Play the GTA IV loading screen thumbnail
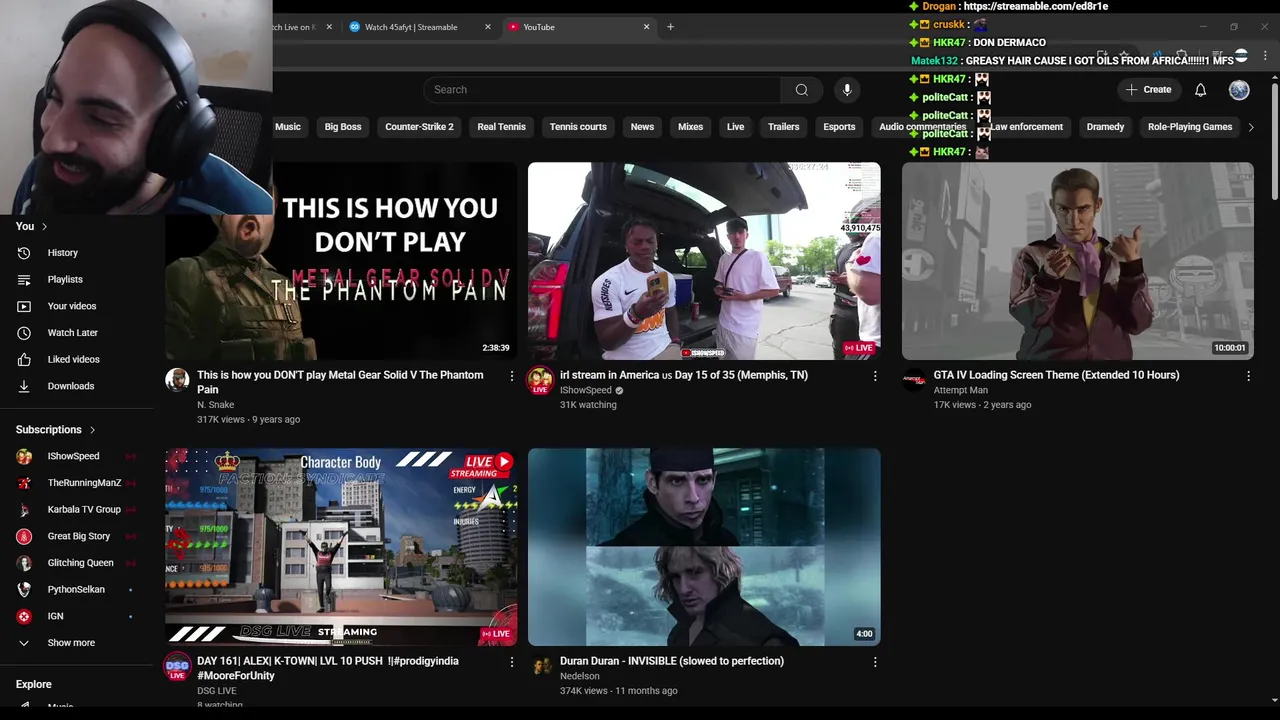Screen dimensions: 1280x720 point(1077,261)
